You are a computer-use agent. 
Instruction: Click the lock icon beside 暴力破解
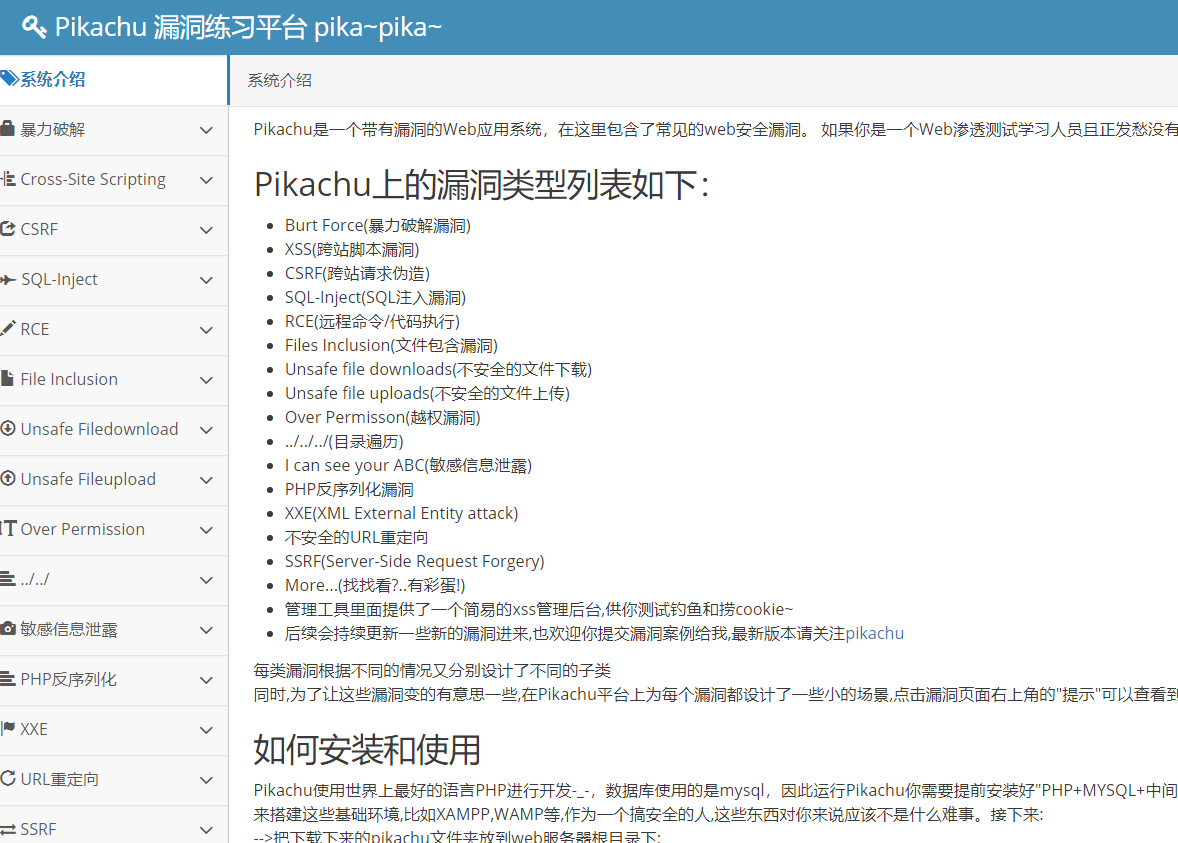click(x=8, y=128)
